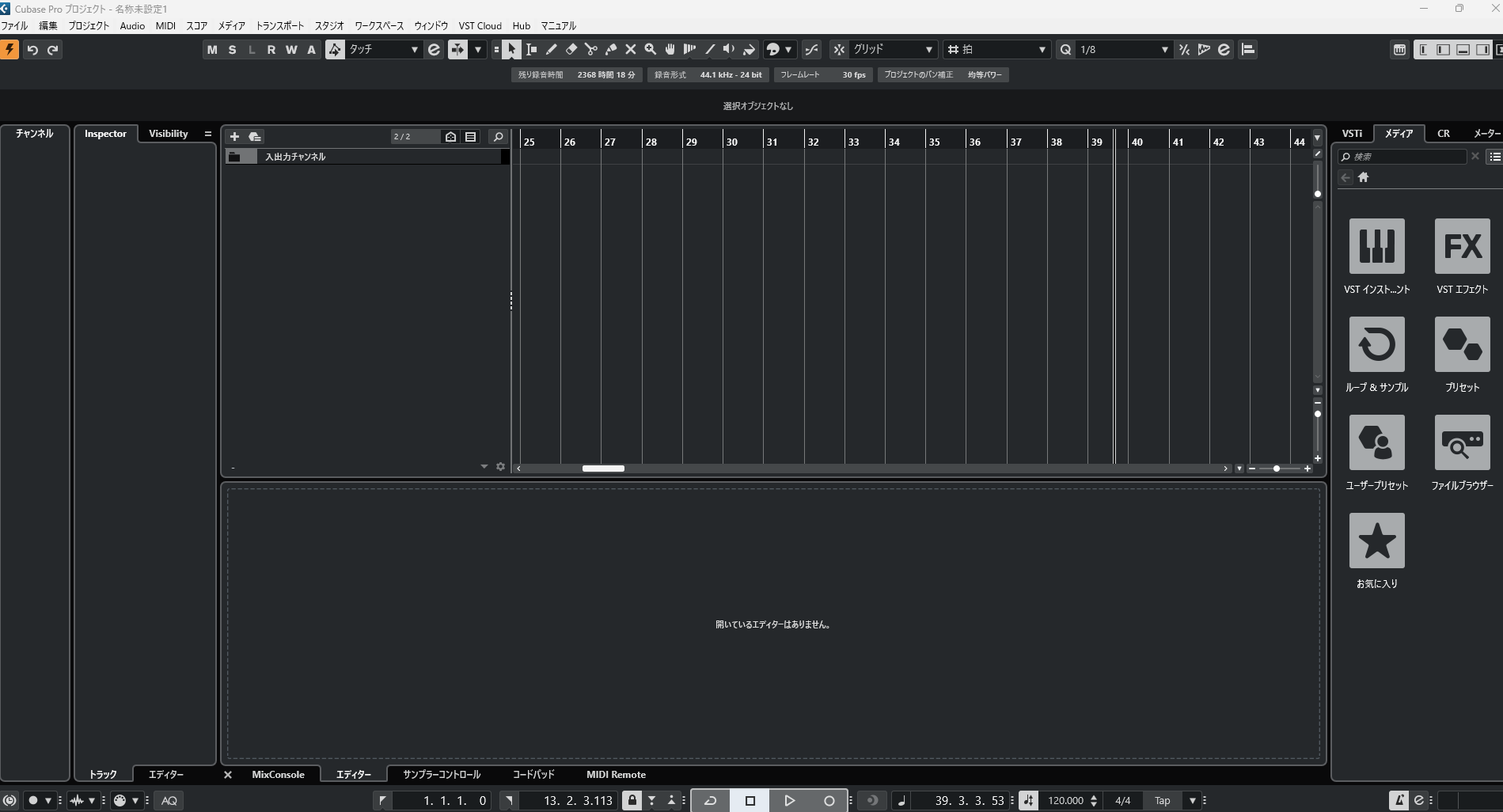Open the タッチ automation mode dropdown
This screenshot has width=1503, height=812.
(x=383, y=49)
